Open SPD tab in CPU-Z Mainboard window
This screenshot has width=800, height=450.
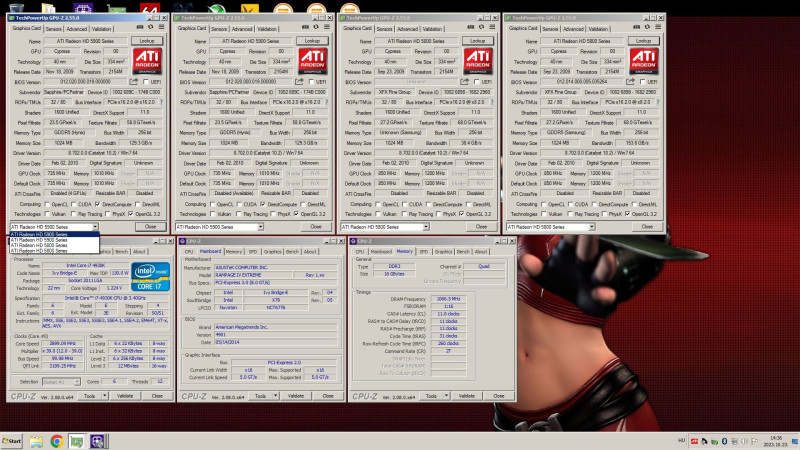[x=253, y=252]
